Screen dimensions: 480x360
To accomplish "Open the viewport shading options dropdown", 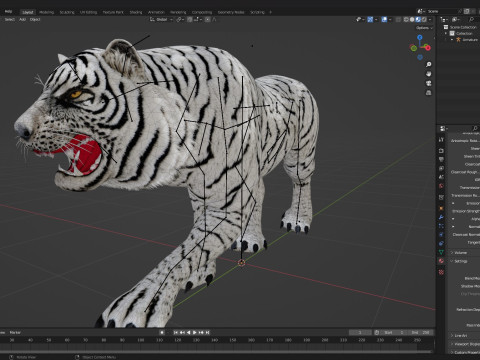I will pos(430,20).
